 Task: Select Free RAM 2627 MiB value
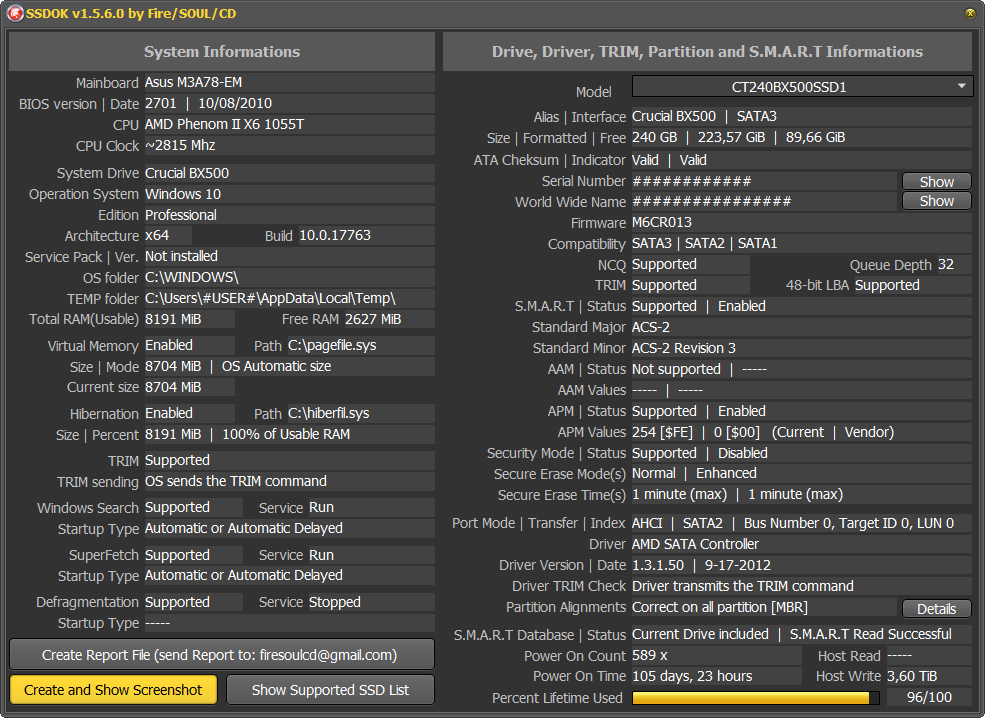point(389,319)
